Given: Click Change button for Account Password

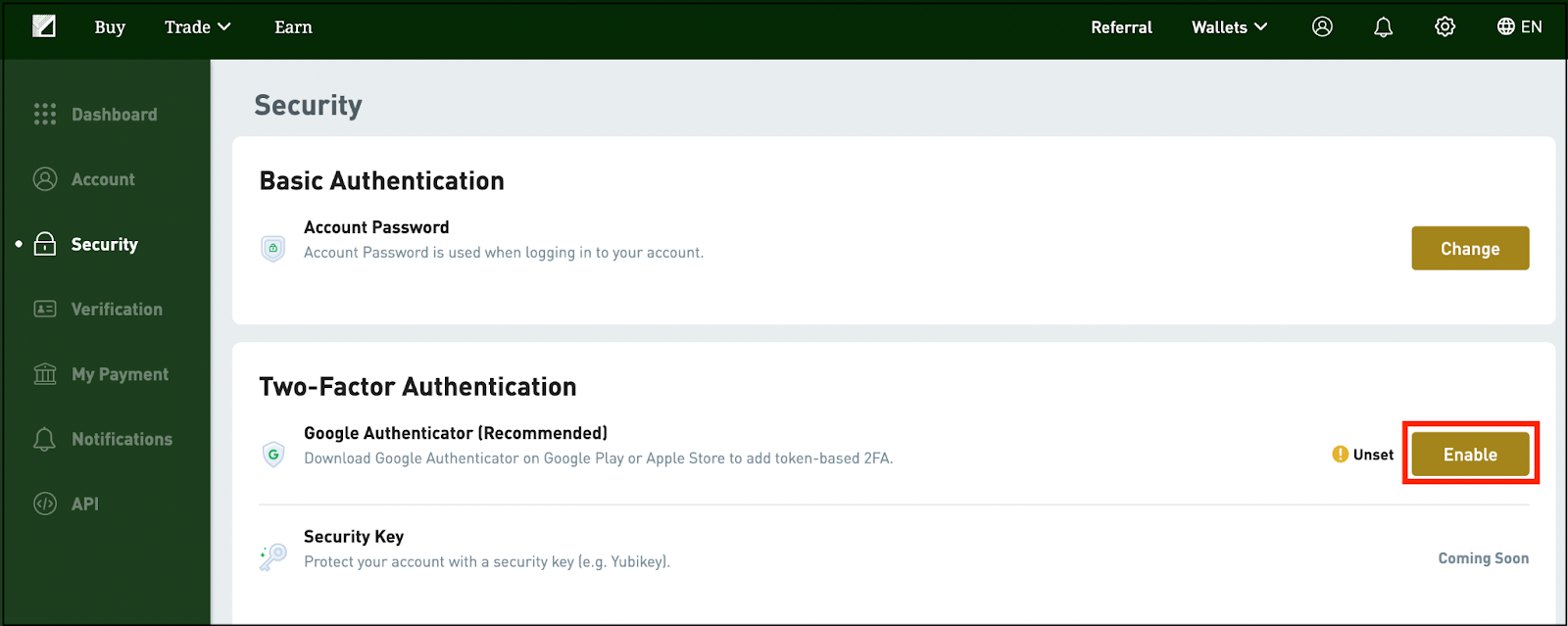Looking at the screenshot, I should (1470, 248).
